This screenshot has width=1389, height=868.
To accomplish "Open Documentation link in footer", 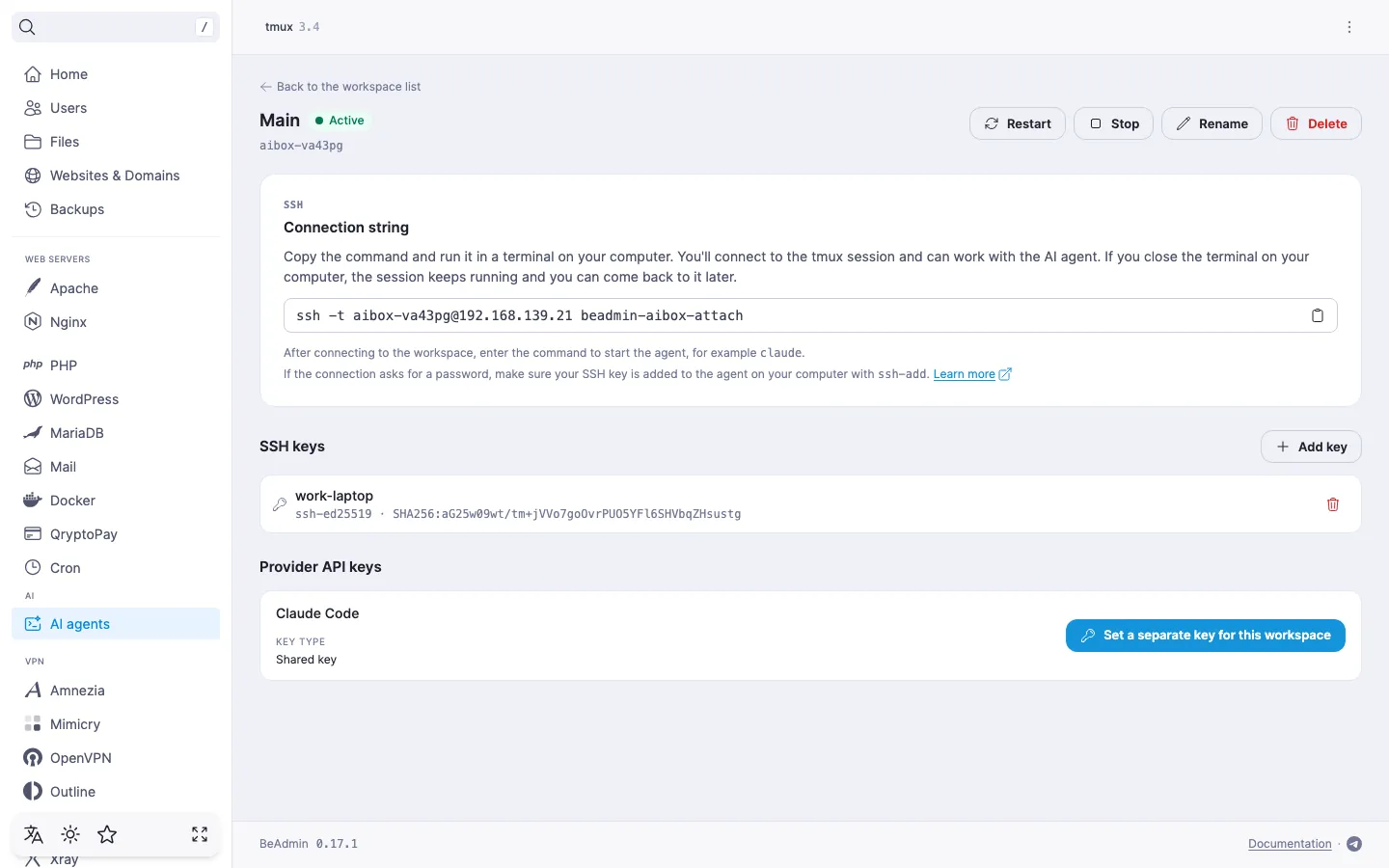I will [x=1290, y=844].
